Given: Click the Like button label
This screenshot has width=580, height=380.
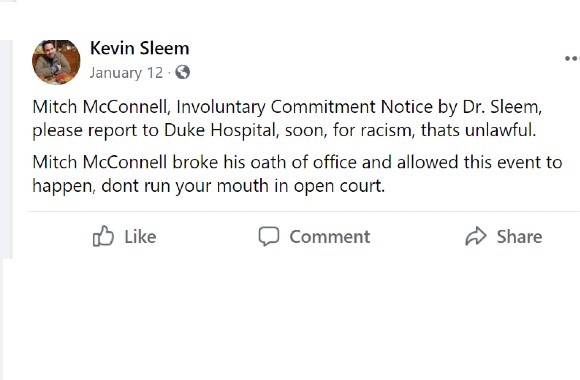Looking at the screenshot, I should (140, 237).
